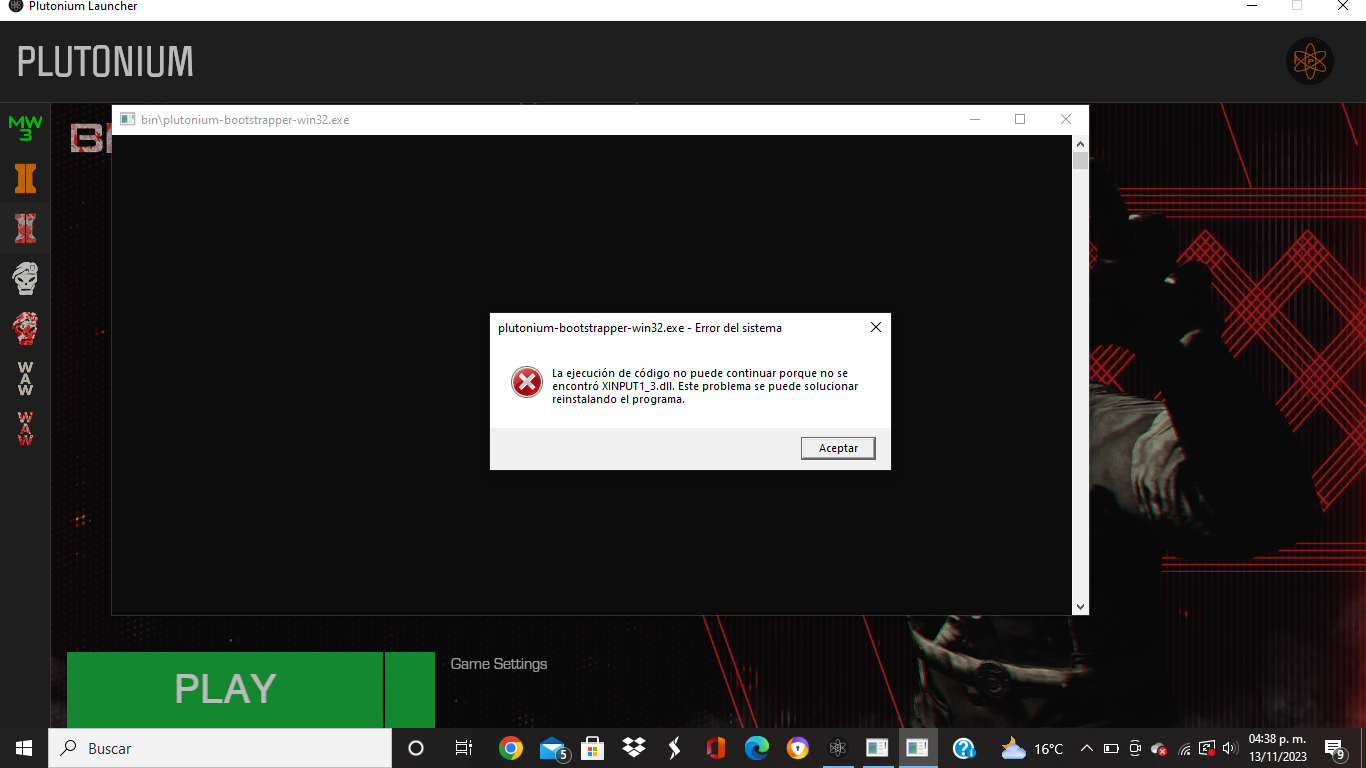Open the blue help question mark icon
This screenshot has width=1366, height=768.
(x=964, y=748)
